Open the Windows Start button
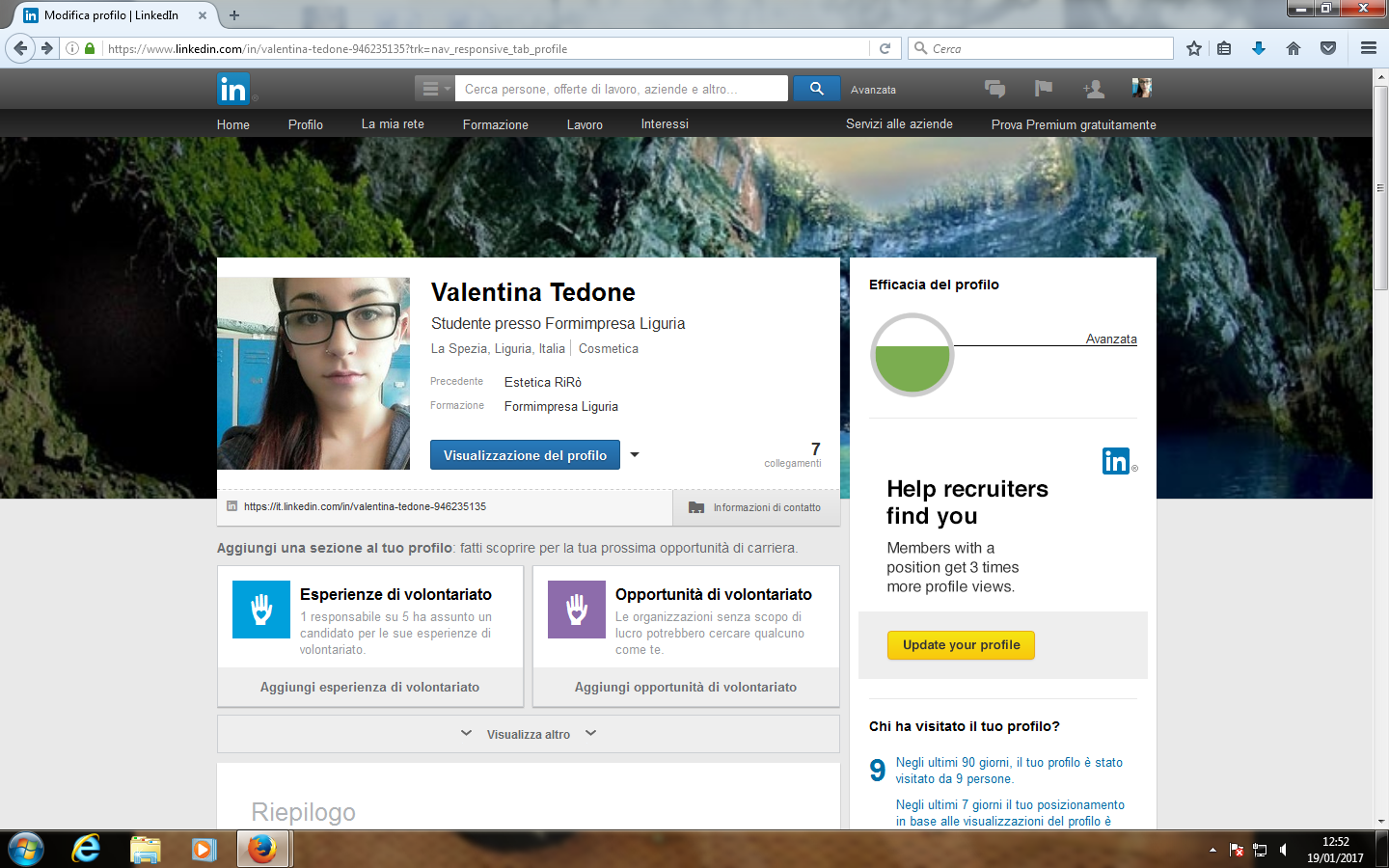This screenshot has width=1389, height=868. click(x=25, y=849)
